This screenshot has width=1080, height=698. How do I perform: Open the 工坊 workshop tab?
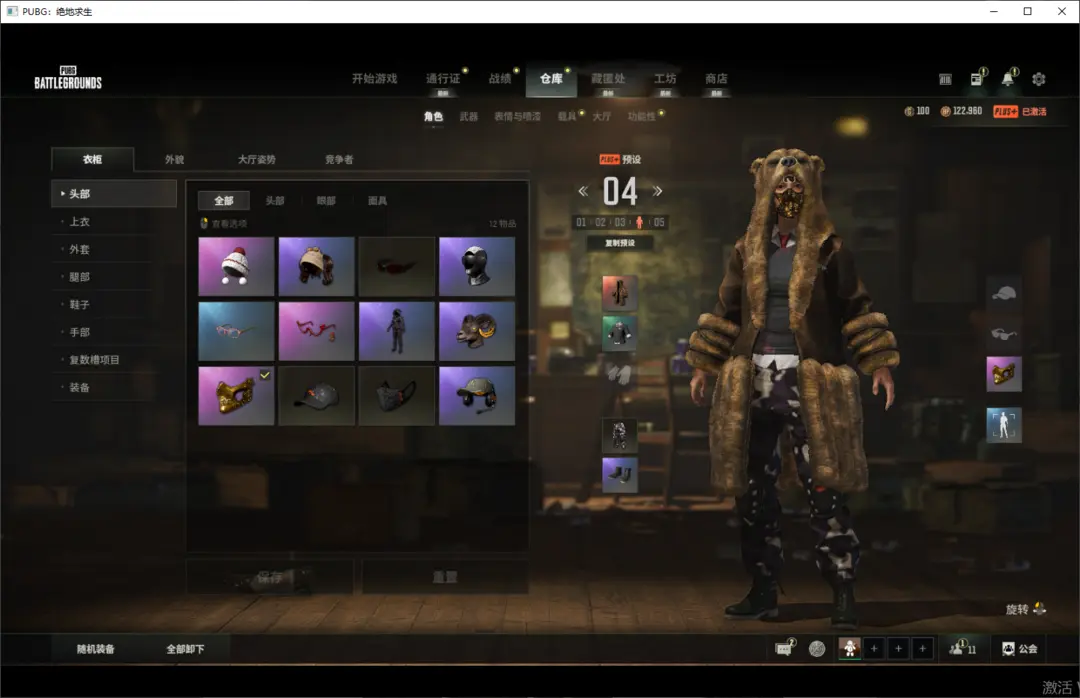(665, 79)
